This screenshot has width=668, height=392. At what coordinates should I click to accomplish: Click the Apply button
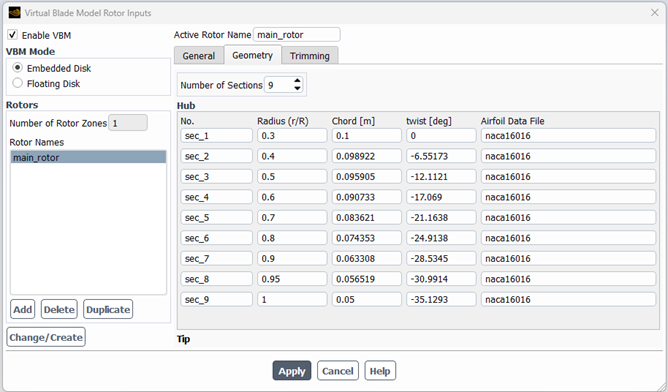pos(292,371)
